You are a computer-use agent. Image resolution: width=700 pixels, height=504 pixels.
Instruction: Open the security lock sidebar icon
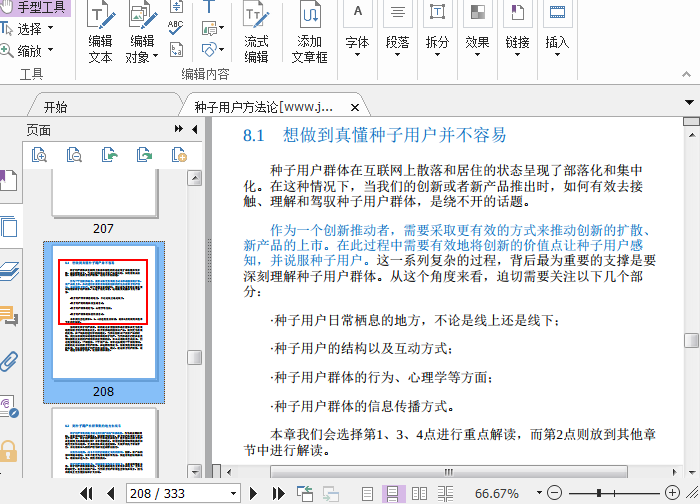pyautogui.click(x=8, y=451)
